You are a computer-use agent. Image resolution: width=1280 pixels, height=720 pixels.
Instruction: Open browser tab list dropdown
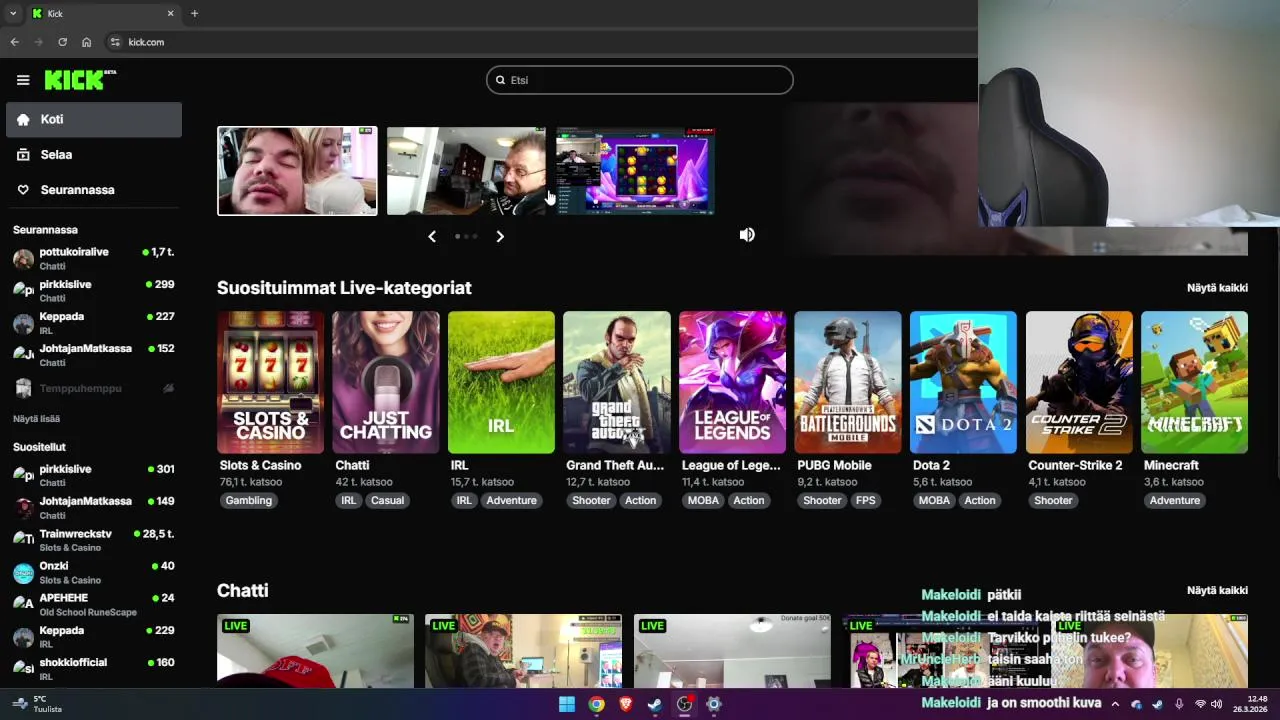pyautogui.click(x=14, y=13)
